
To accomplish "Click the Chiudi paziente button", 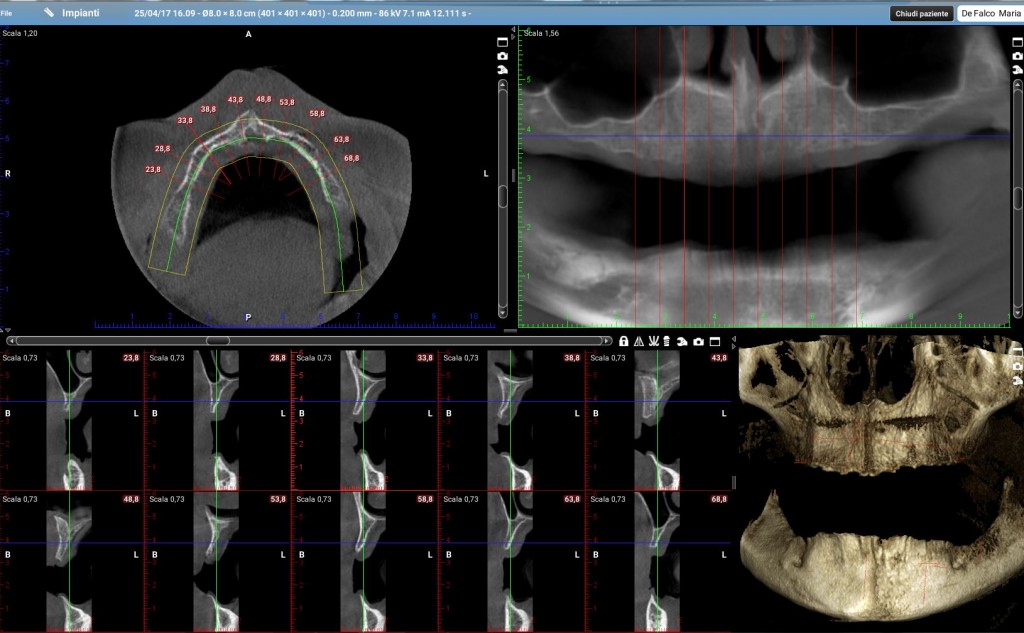I will pos(920,14).
